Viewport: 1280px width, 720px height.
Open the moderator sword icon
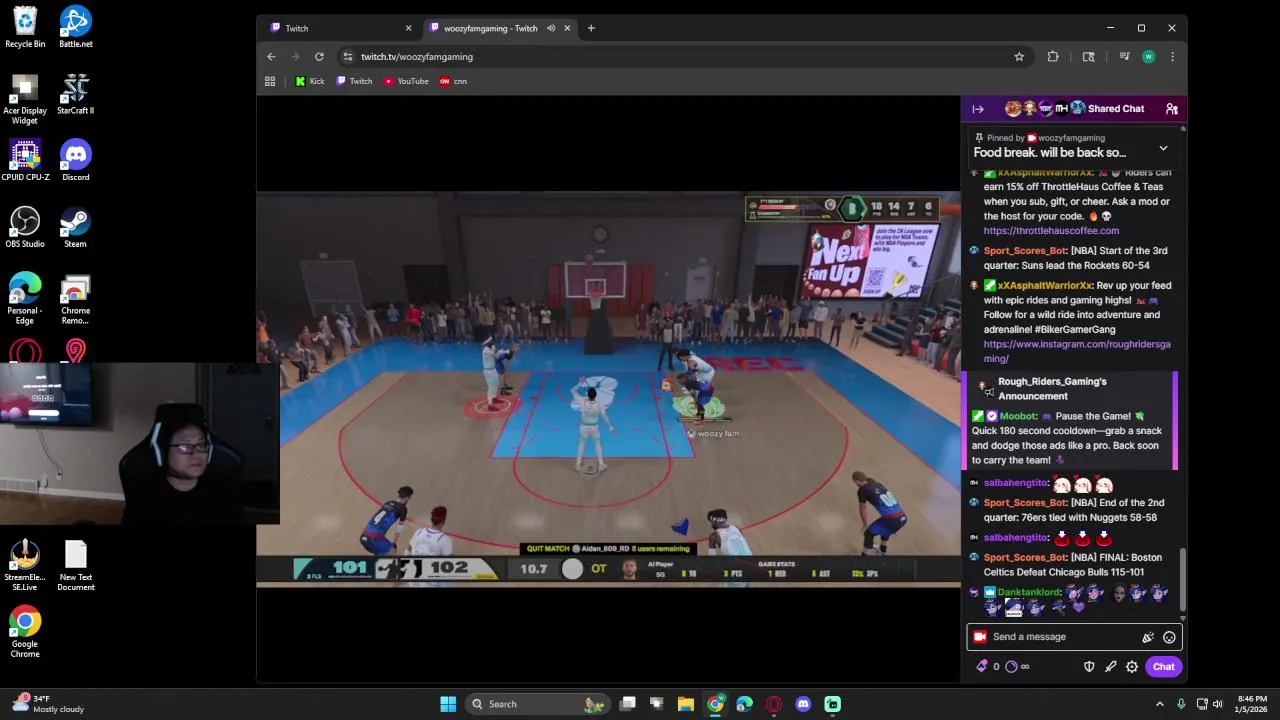click(x=1110, y=666)
